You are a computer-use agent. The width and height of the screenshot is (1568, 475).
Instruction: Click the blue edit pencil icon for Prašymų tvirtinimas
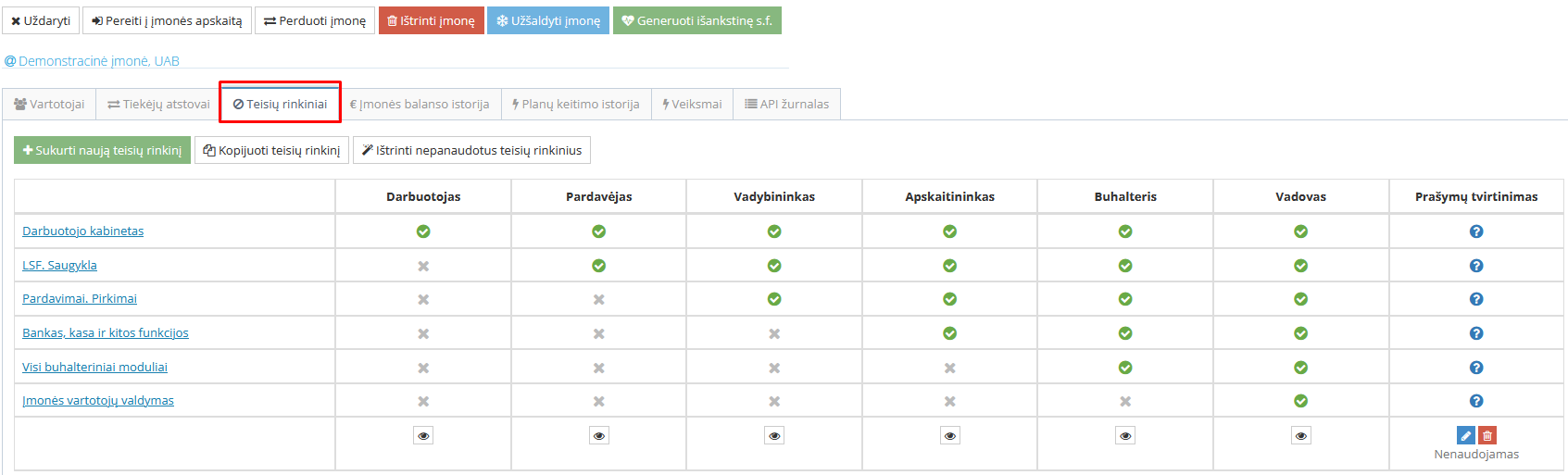click(x=1465, y=435)
